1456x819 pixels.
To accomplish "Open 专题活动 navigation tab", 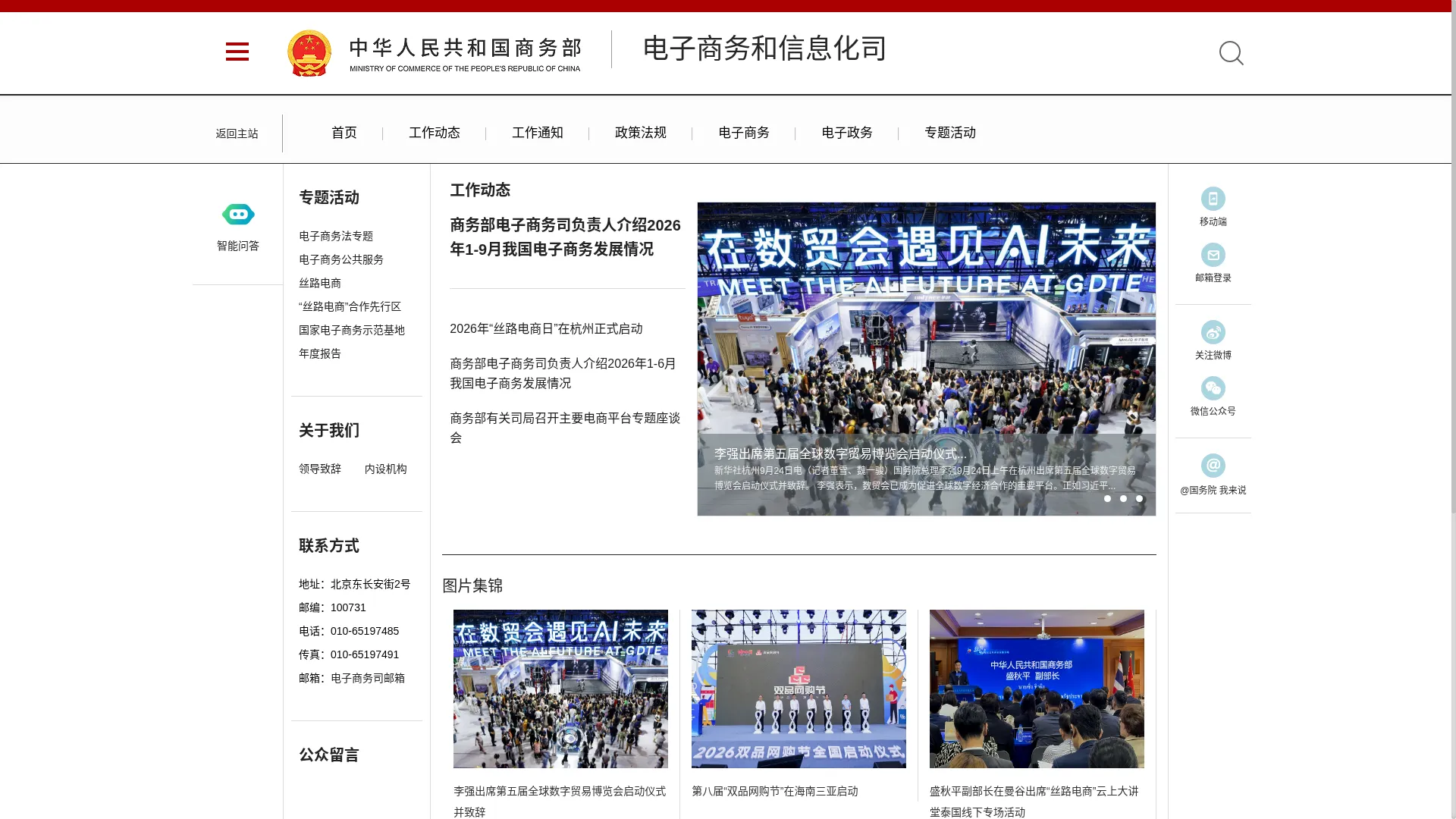I will (x=950, y=133).
